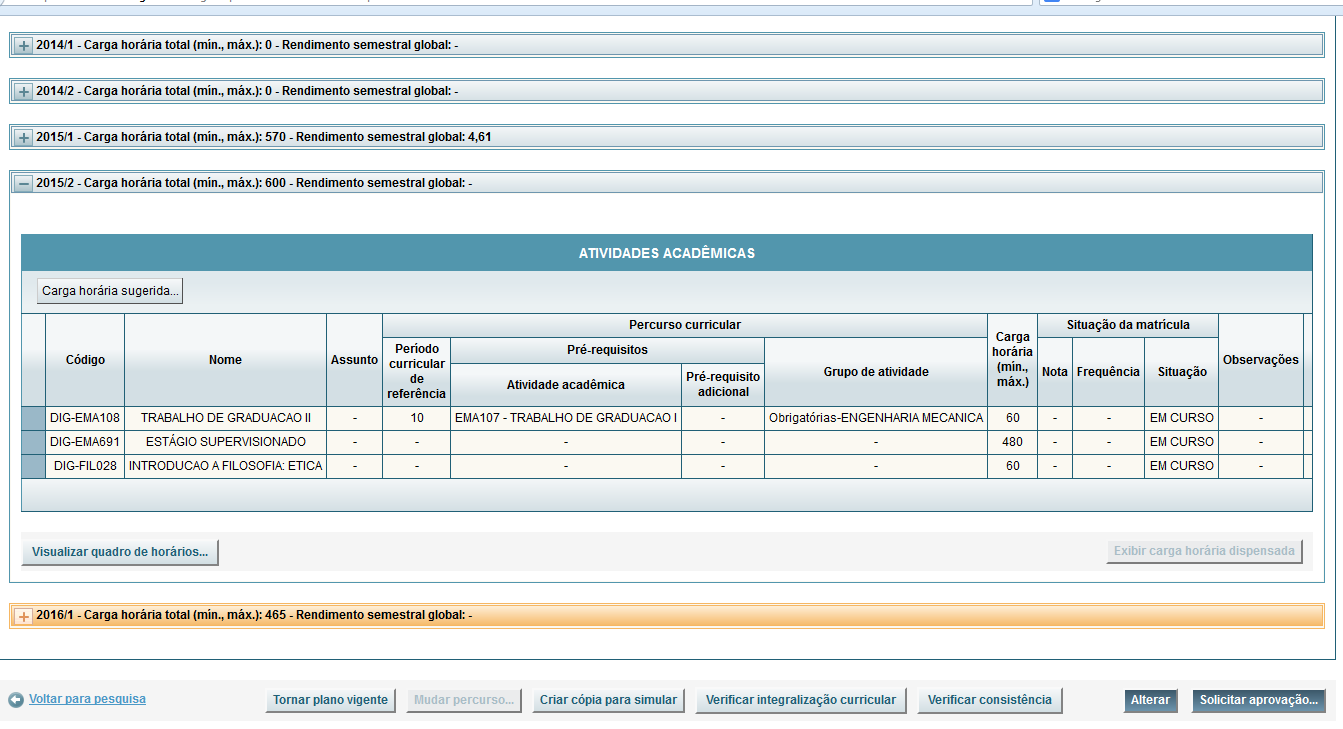Click Verificar consistência button
The image size is (1343, 729).
990,700
